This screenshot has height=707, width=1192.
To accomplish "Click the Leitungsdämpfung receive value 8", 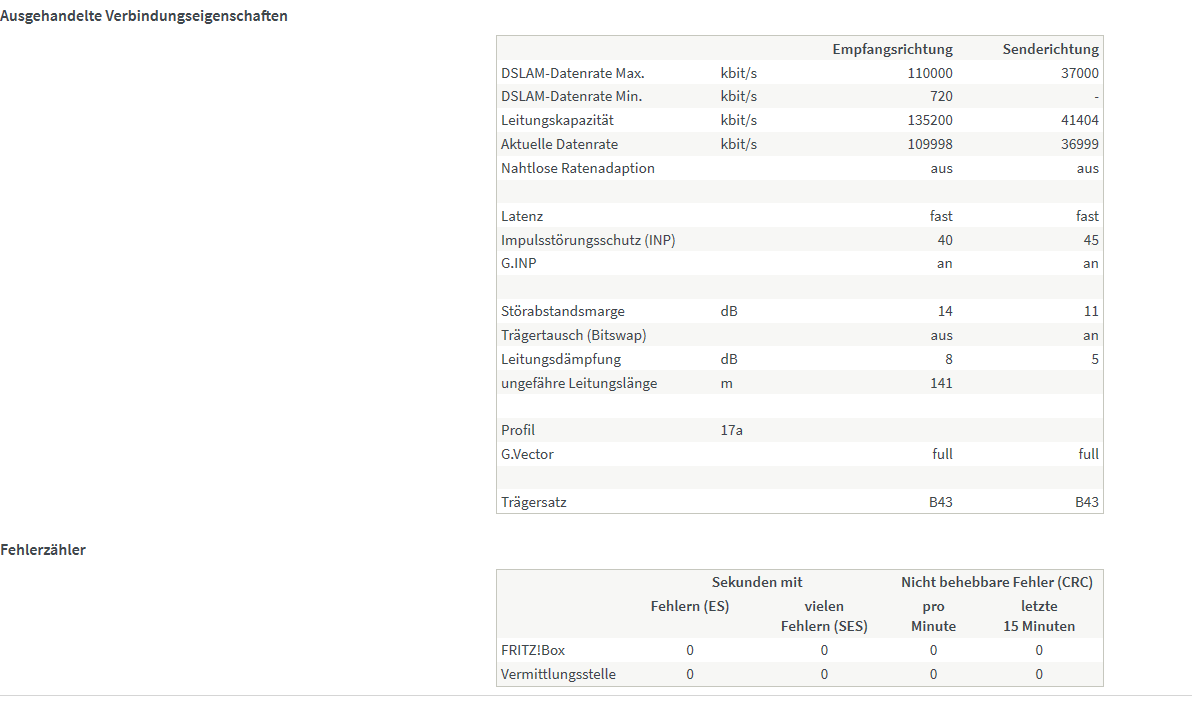I will [x=949, y=359].
